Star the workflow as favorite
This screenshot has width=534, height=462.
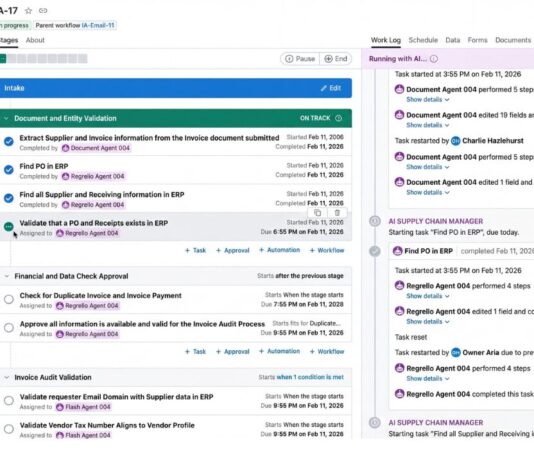click(x=29, y=11)
